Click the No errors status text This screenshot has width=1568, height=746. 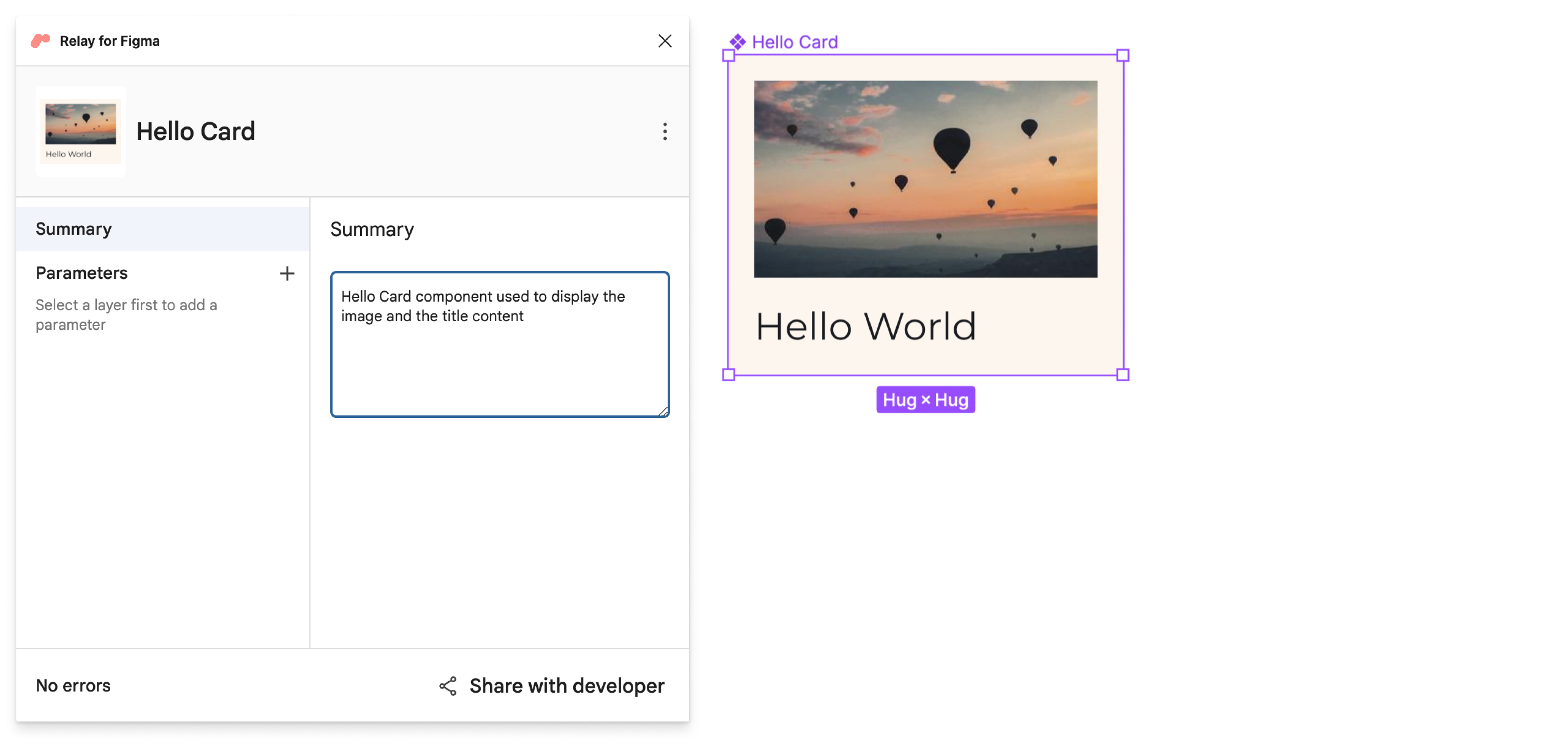coord(73,686)
